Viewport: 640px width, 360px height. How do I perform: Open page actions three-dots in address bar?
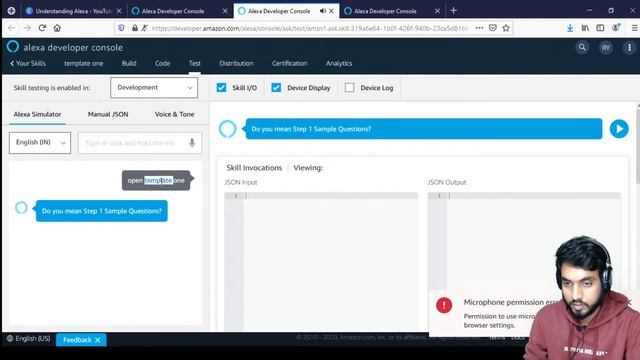[479, 28]
